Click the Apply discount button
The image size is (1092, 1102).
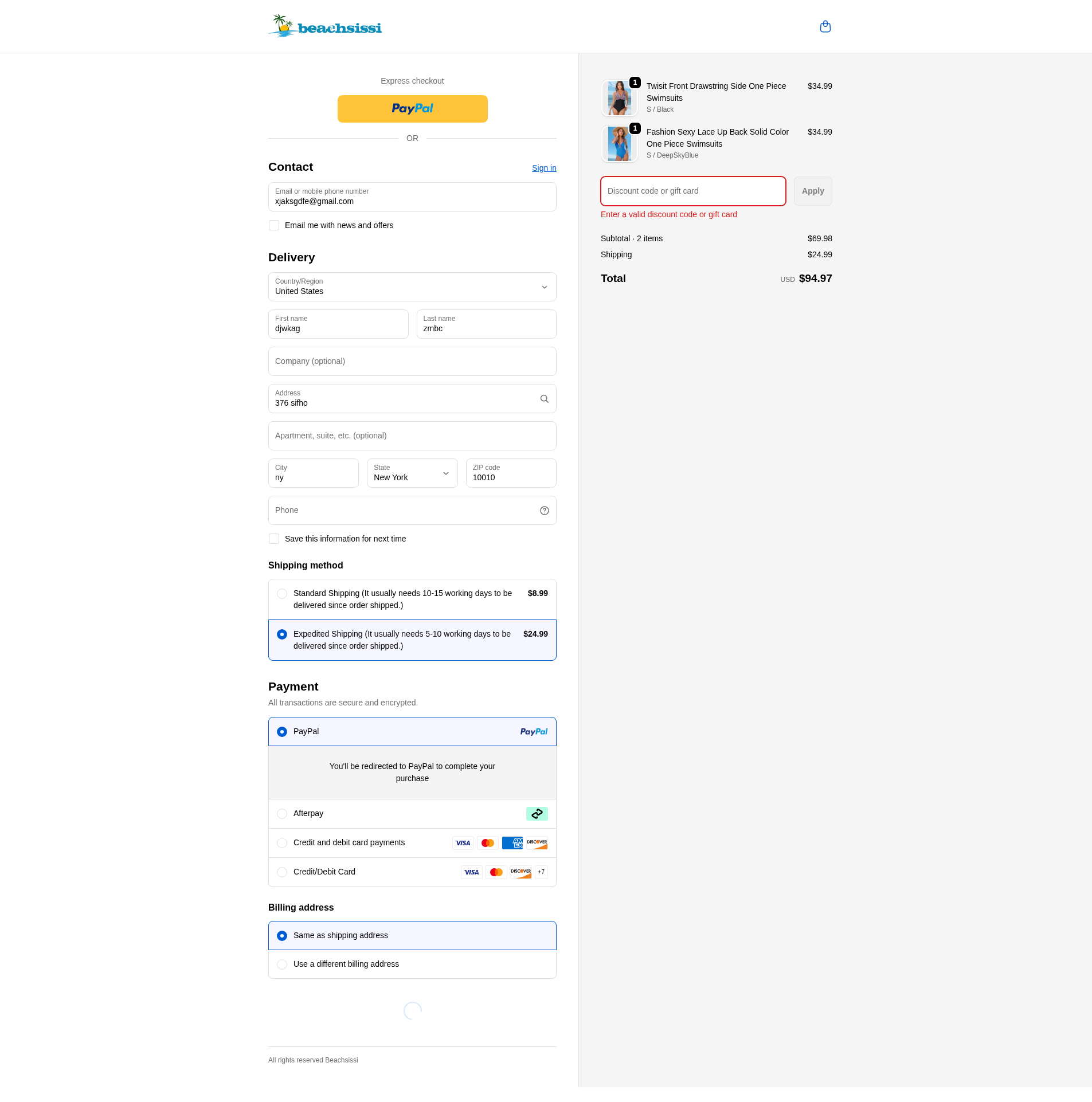click(812, 191)
